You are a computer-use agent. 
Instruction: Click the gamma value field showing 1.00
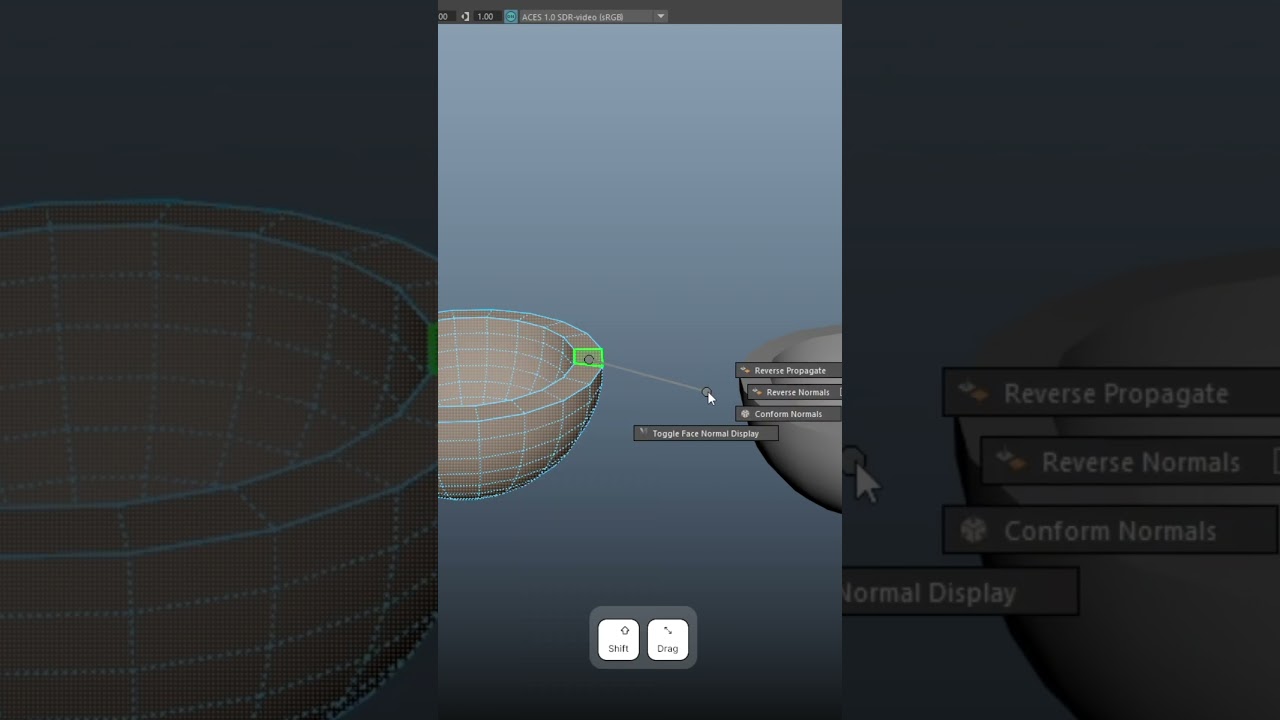[x=485, y=16]
